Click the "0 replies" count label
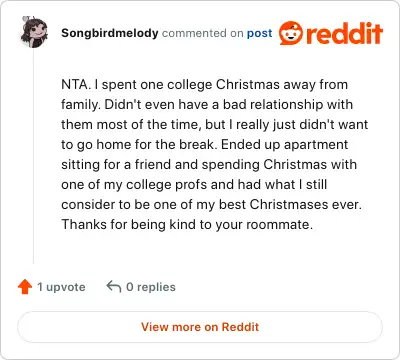This screenshot has height=360, width=400. pos(151,287)
